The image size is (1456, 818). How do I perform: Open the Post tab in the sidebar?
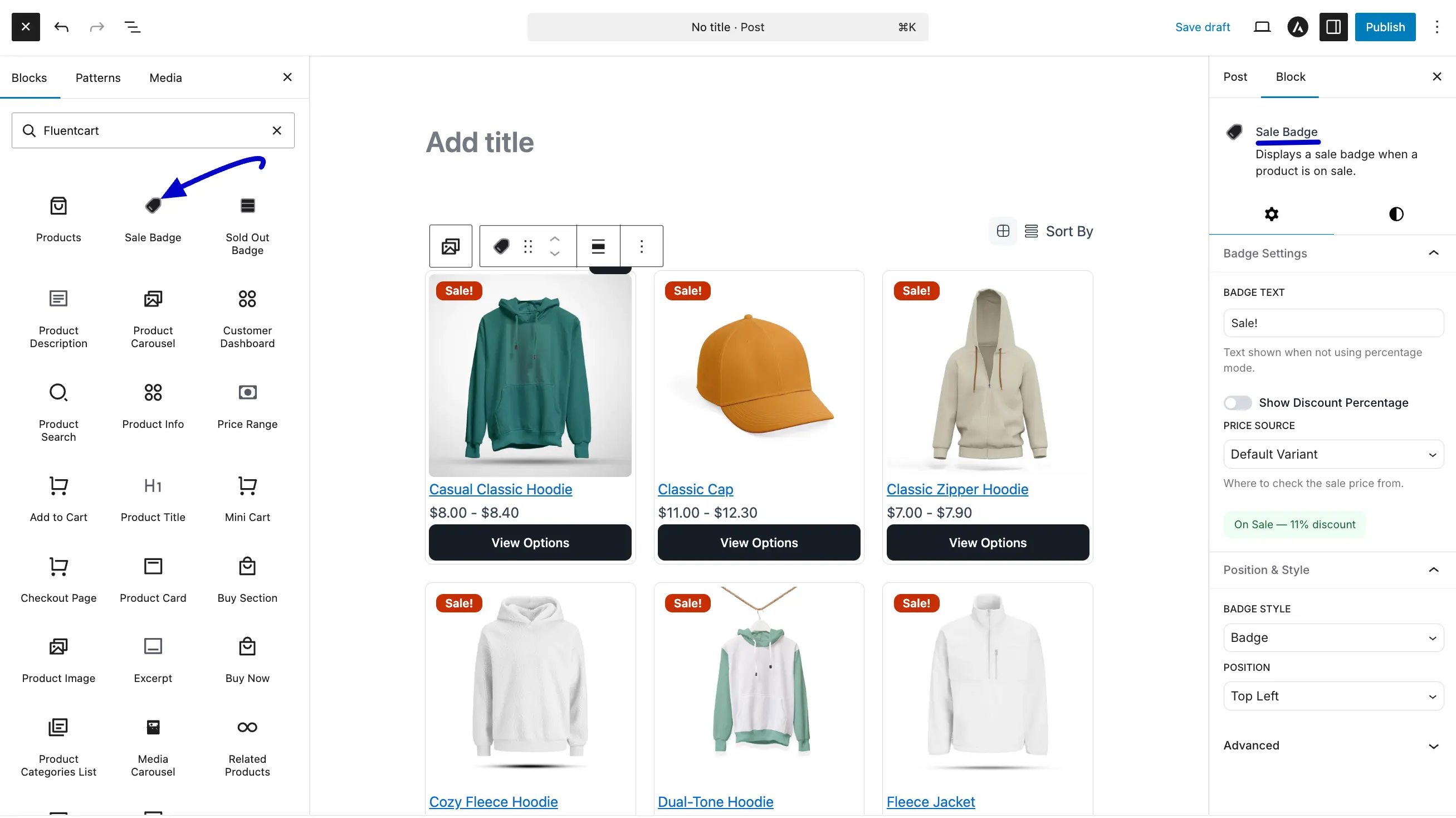pos(1234,76)
